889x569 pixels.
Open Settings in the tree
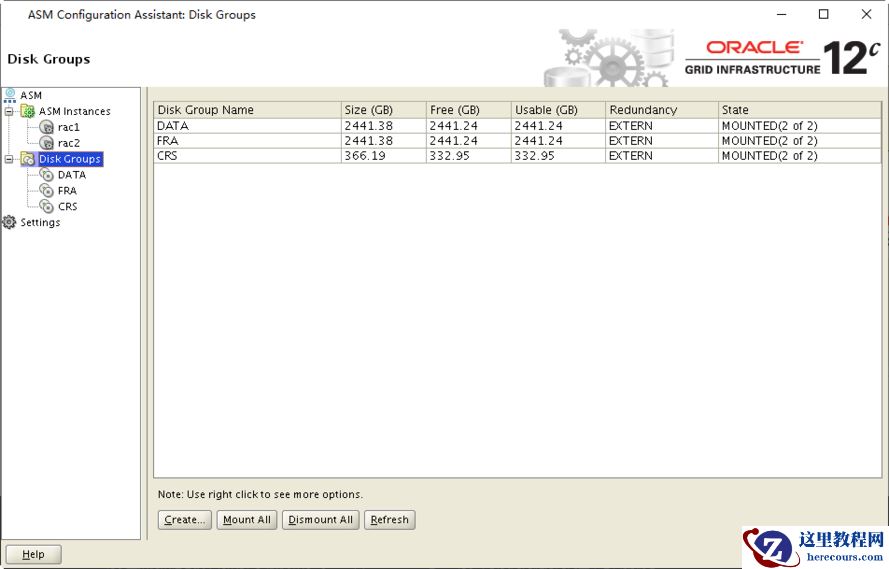(x=40, y=222)
